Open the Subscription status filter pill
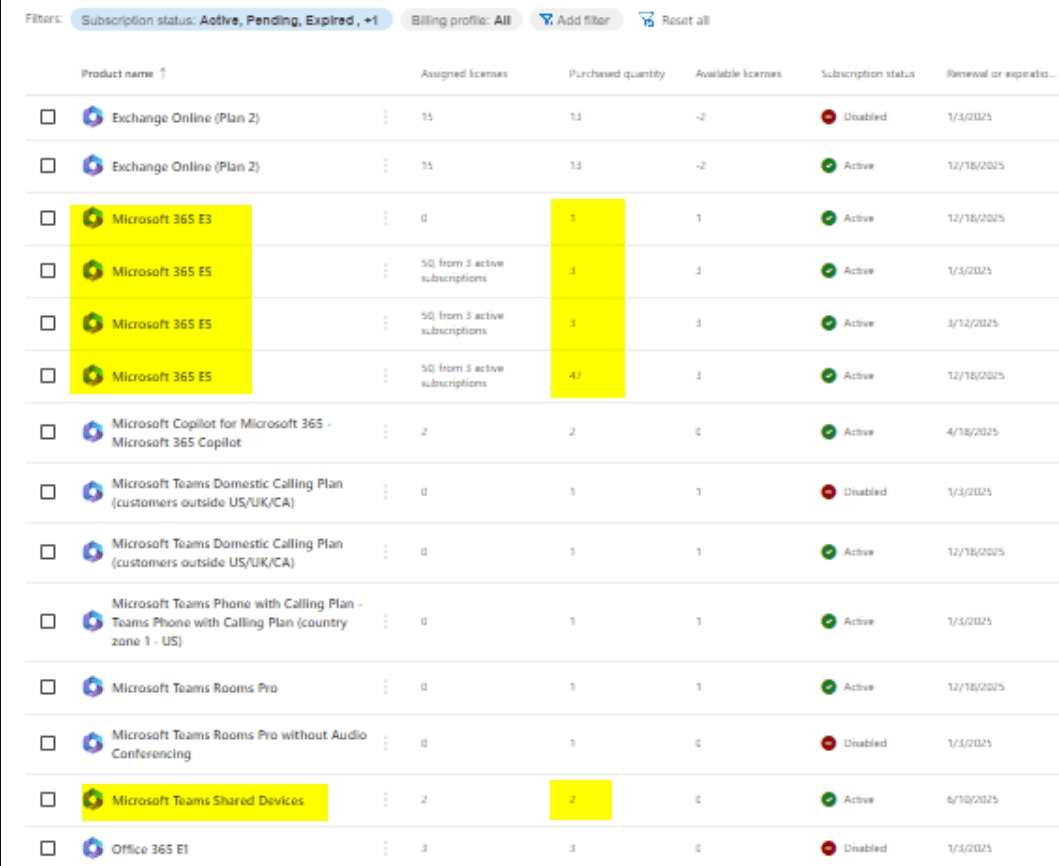The width and height of the screenshot is (1059, 866). pyautogui.click(x=232, y=20)
